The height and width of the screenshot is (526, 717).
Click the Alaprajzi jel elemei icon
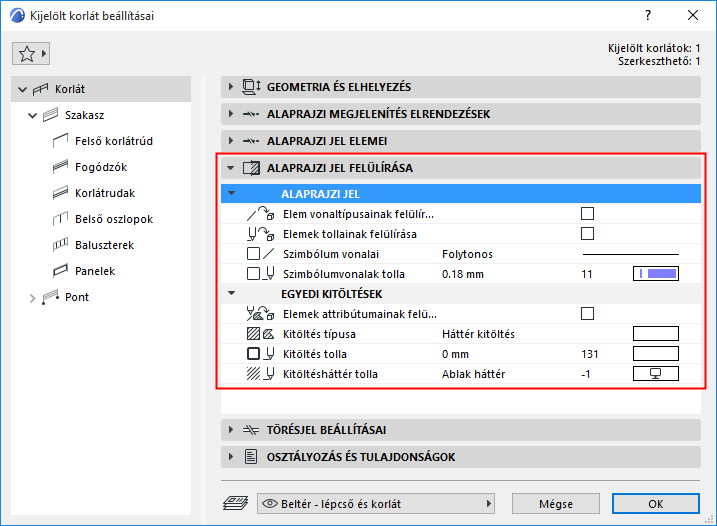[x=251, y=141]
